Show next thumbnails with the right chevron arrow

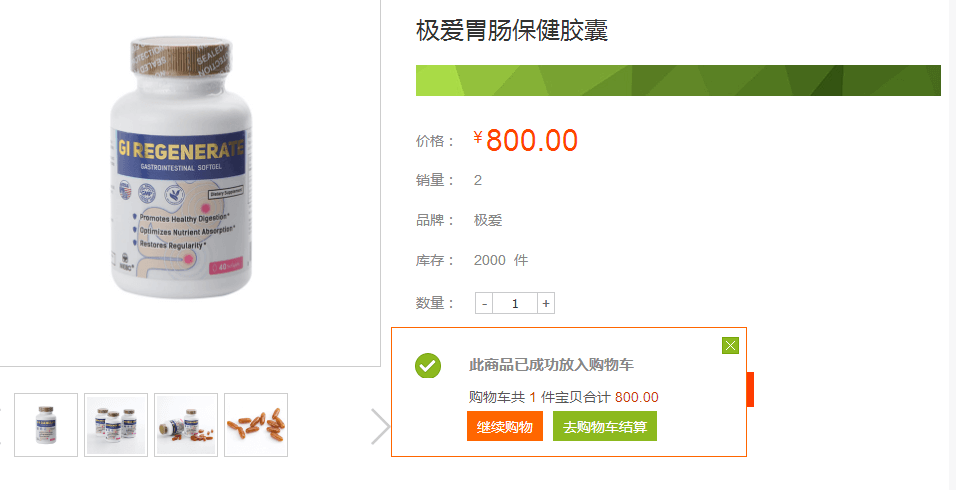(380, 426)
